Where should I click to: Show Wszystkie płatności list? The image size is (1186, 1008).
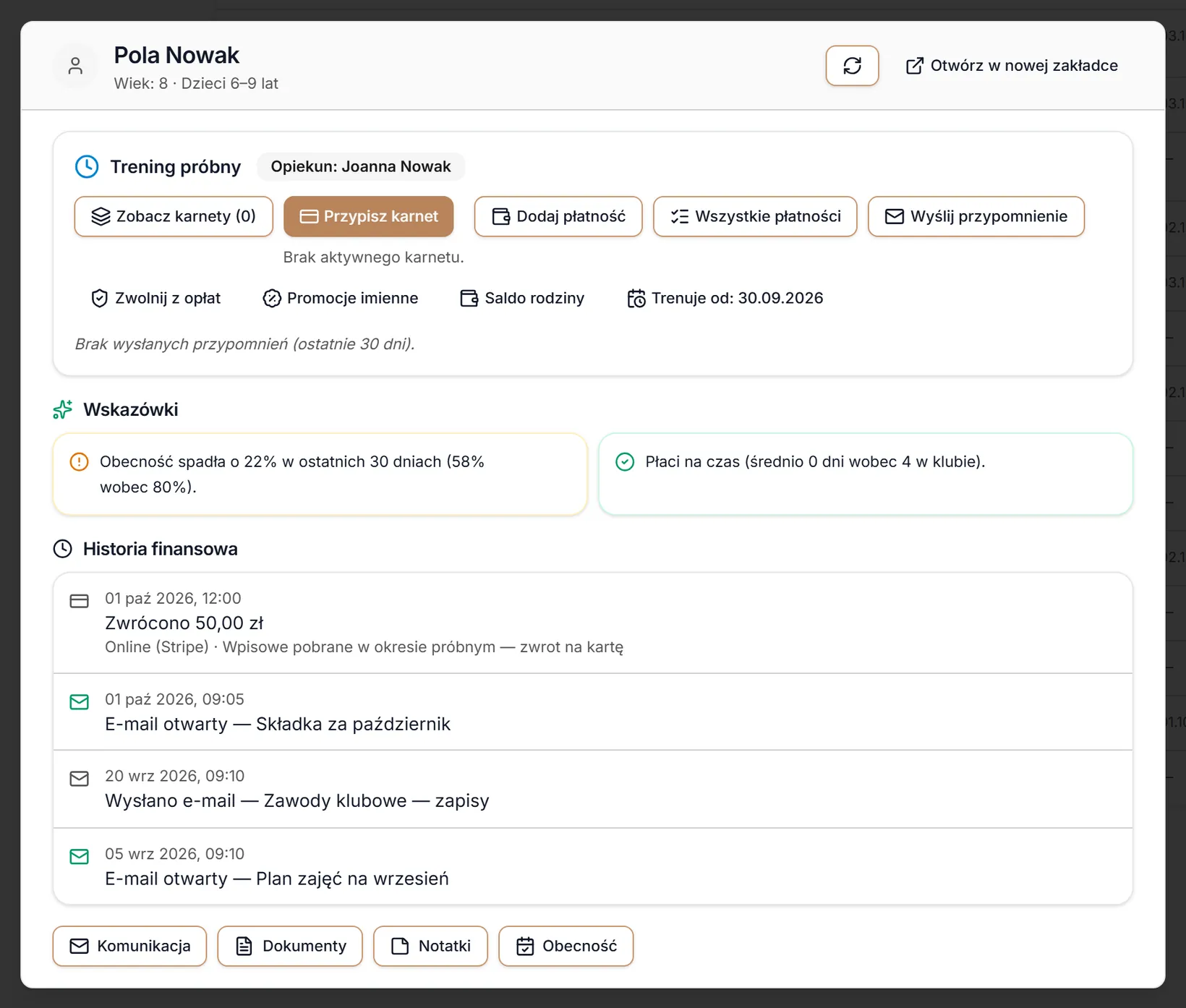tap(755, 216)
